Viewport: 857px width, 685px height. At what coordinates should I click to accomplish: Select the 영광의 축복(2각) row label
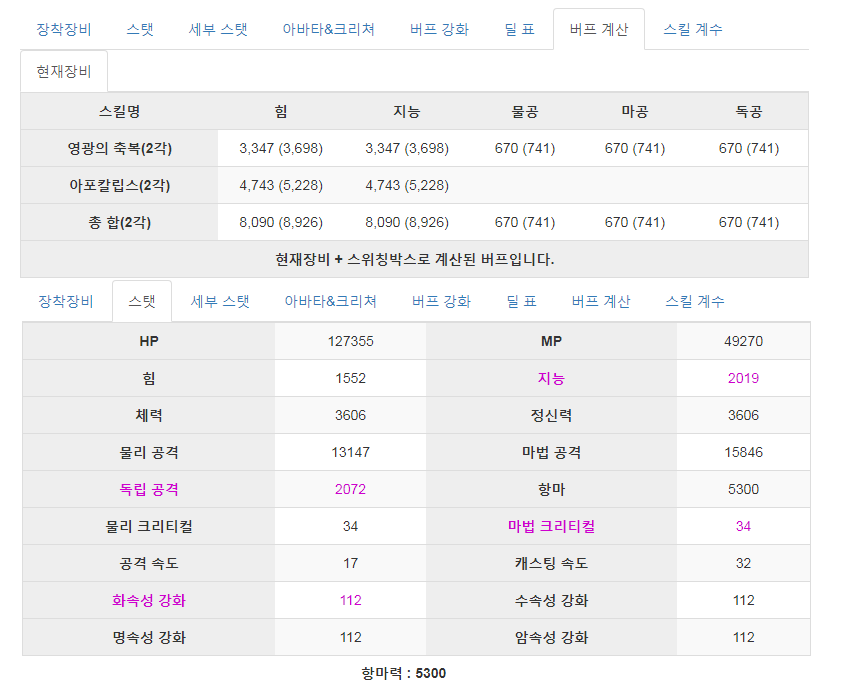click(x=119, y=148)
